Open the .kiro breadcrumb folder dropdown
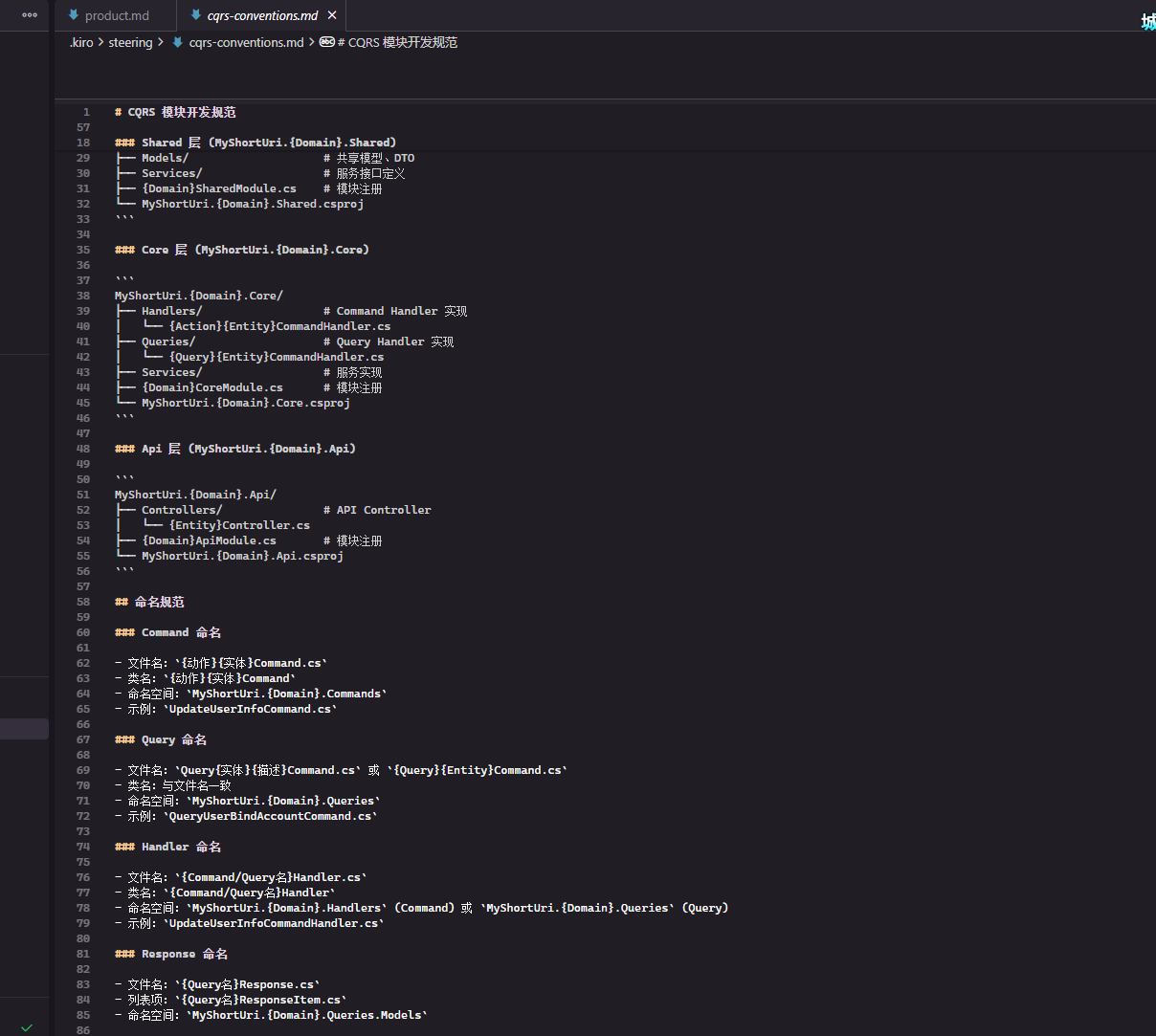1156x1036 pixels. click(x=81, y=42)
